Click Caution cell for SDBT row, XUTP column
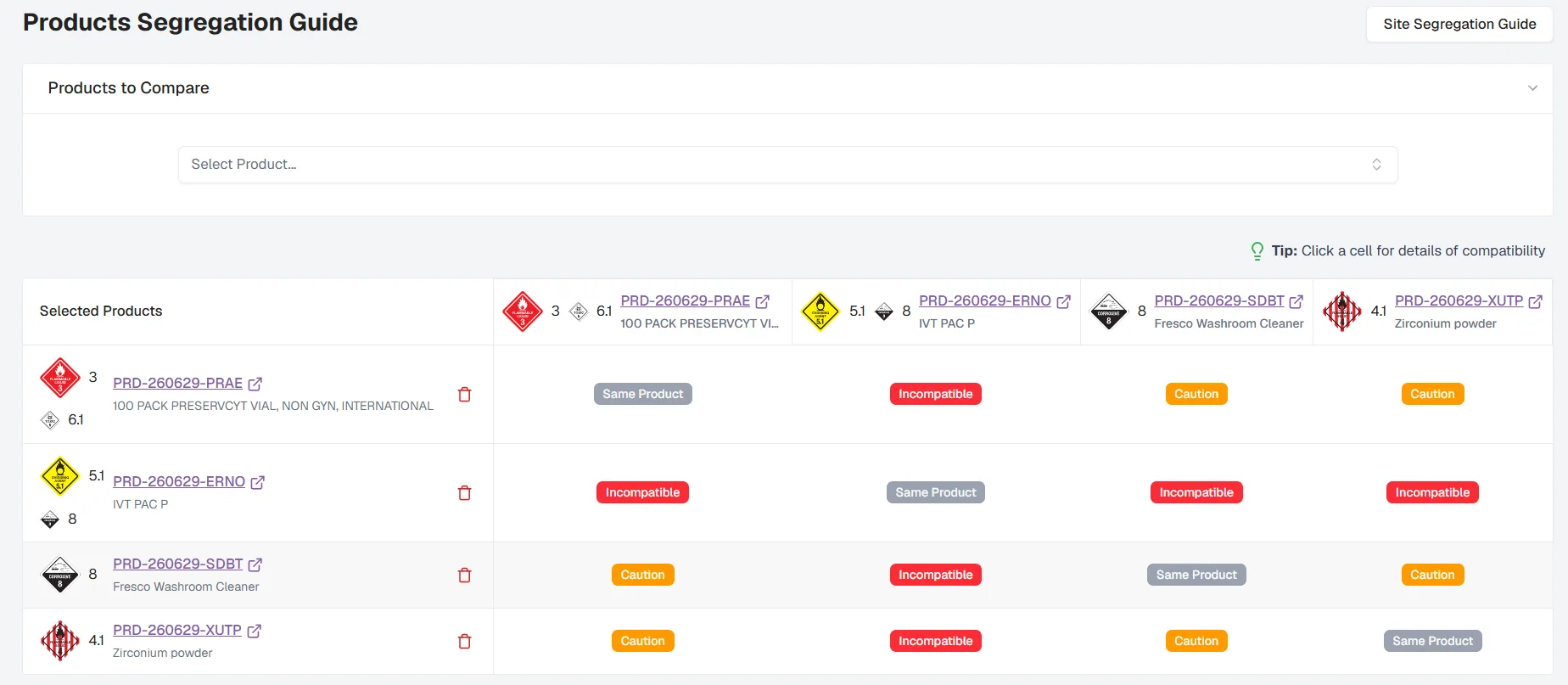The image size is (1568, 685). pos(1432,575)
